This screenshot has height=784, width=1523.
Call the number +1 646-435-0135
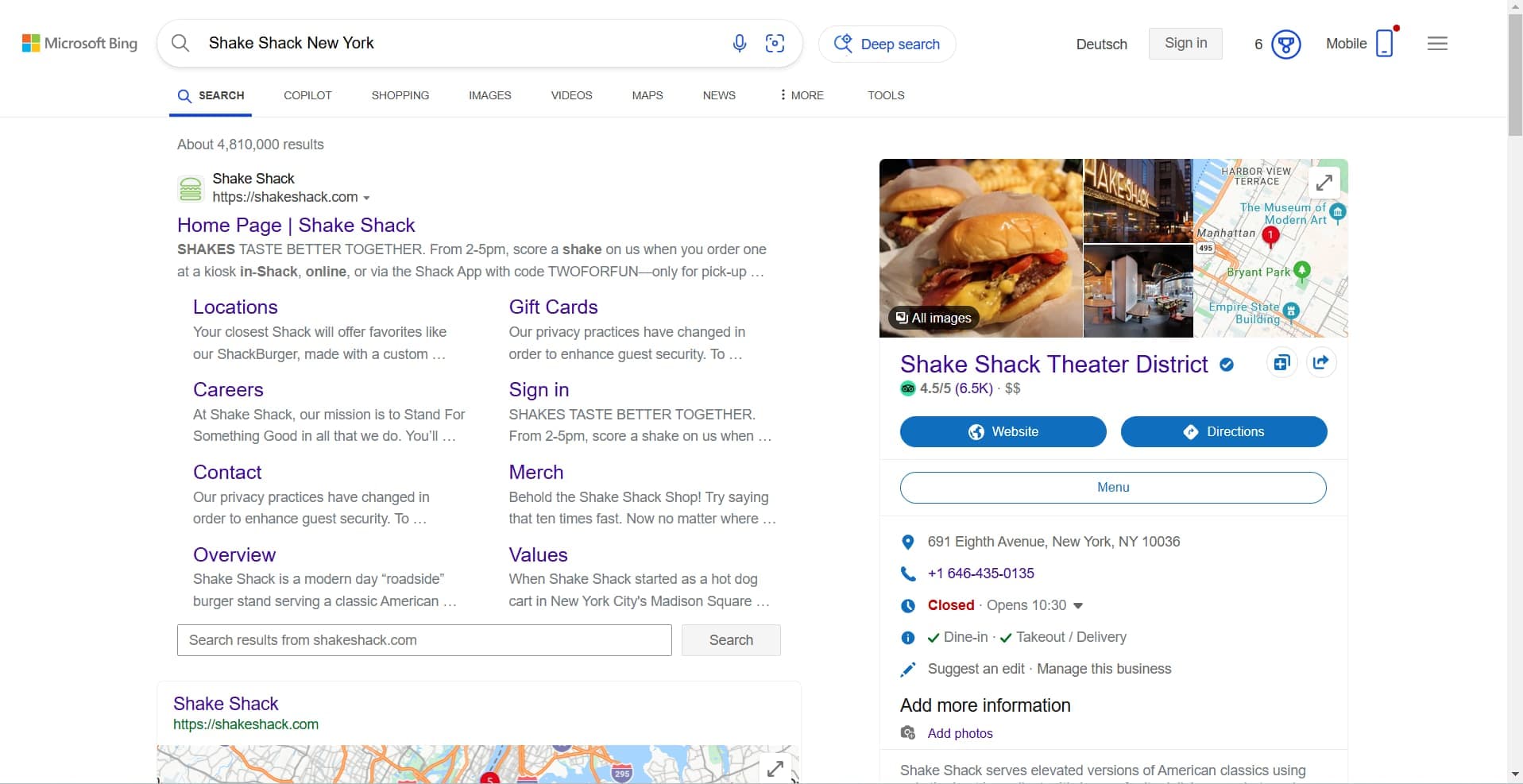[x=981, y=574]
